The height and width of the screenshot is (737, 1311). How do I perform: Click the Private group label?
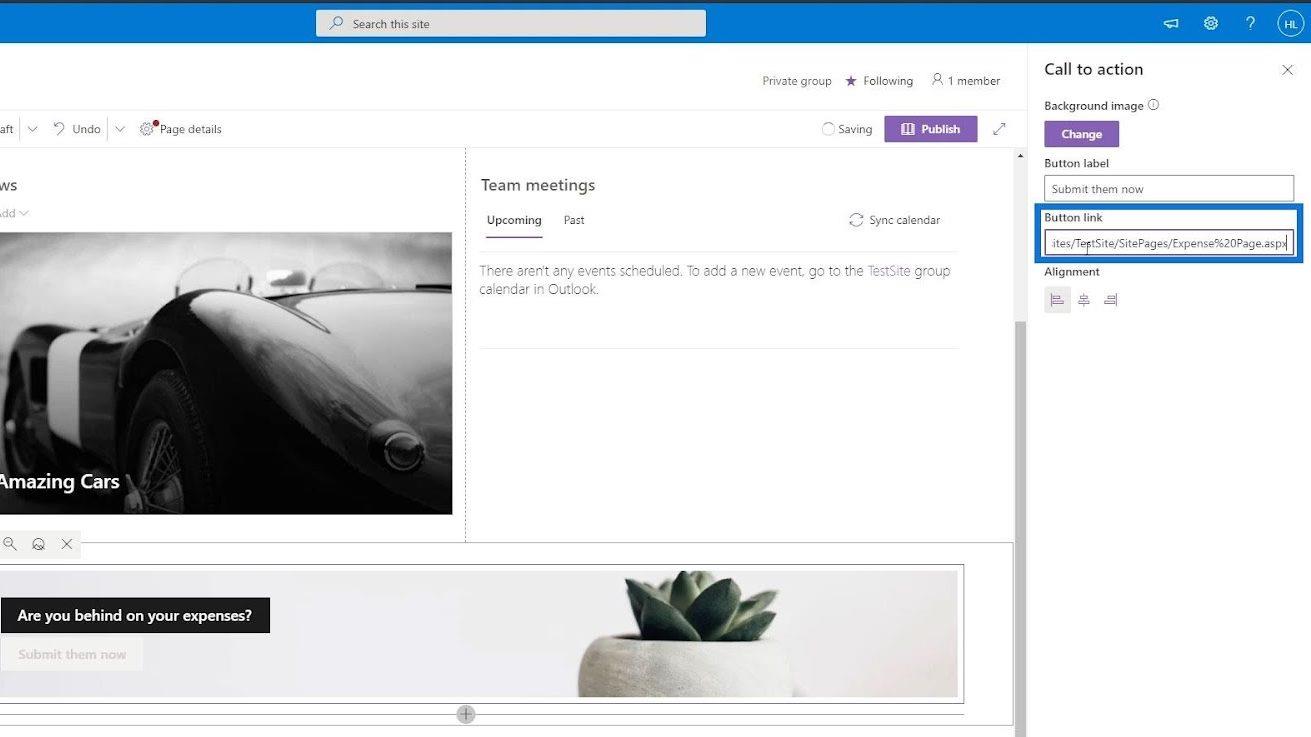[x=797, y=81]
